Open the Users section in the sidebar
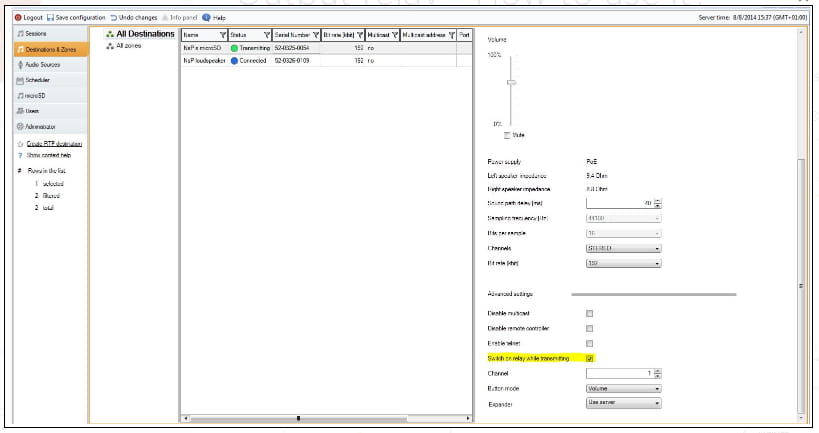Viewport: 819px width, 433px height. [x=51, y=111]
